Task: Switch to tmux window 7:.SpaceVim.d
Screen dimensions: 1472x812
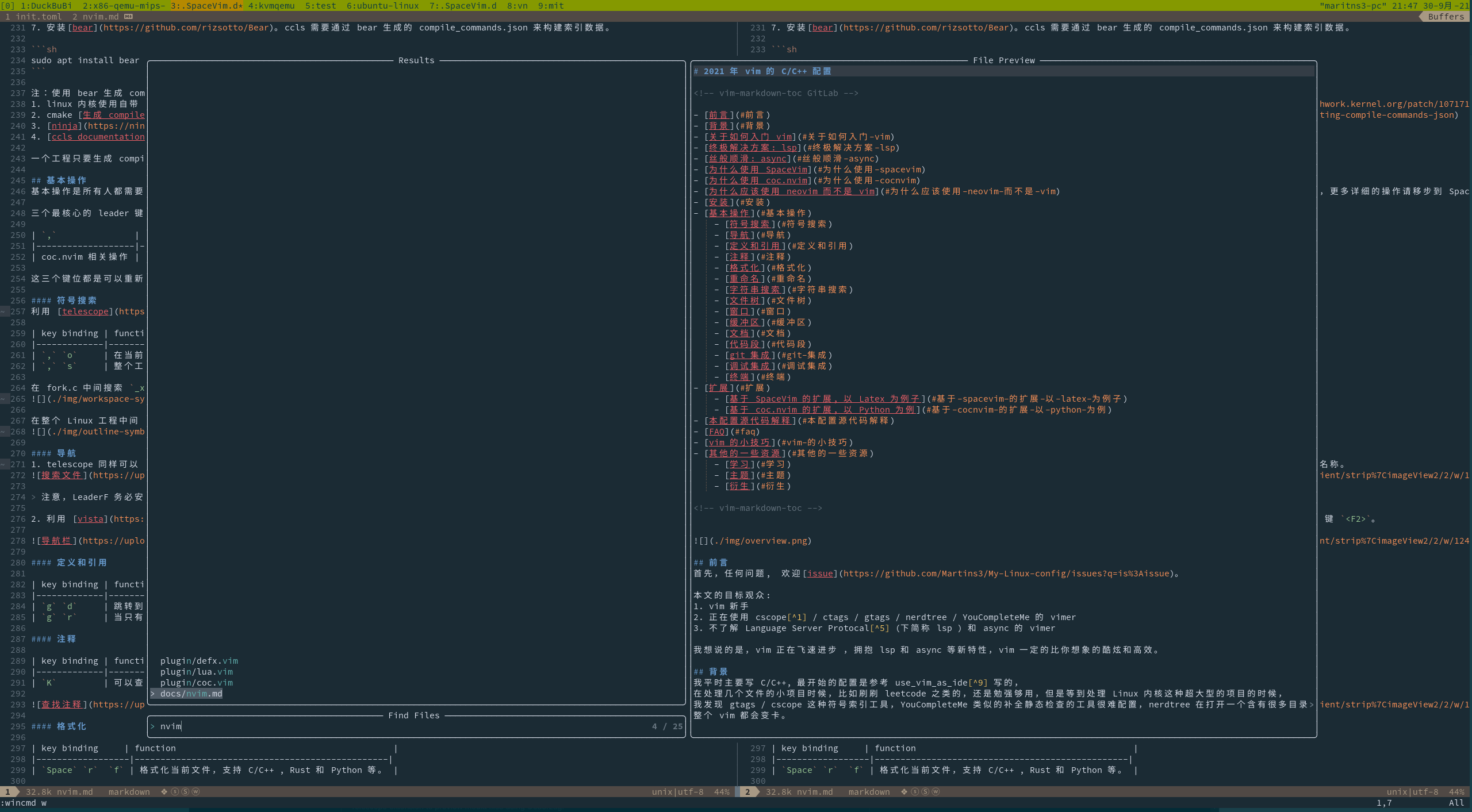Action: pos(463,6)
